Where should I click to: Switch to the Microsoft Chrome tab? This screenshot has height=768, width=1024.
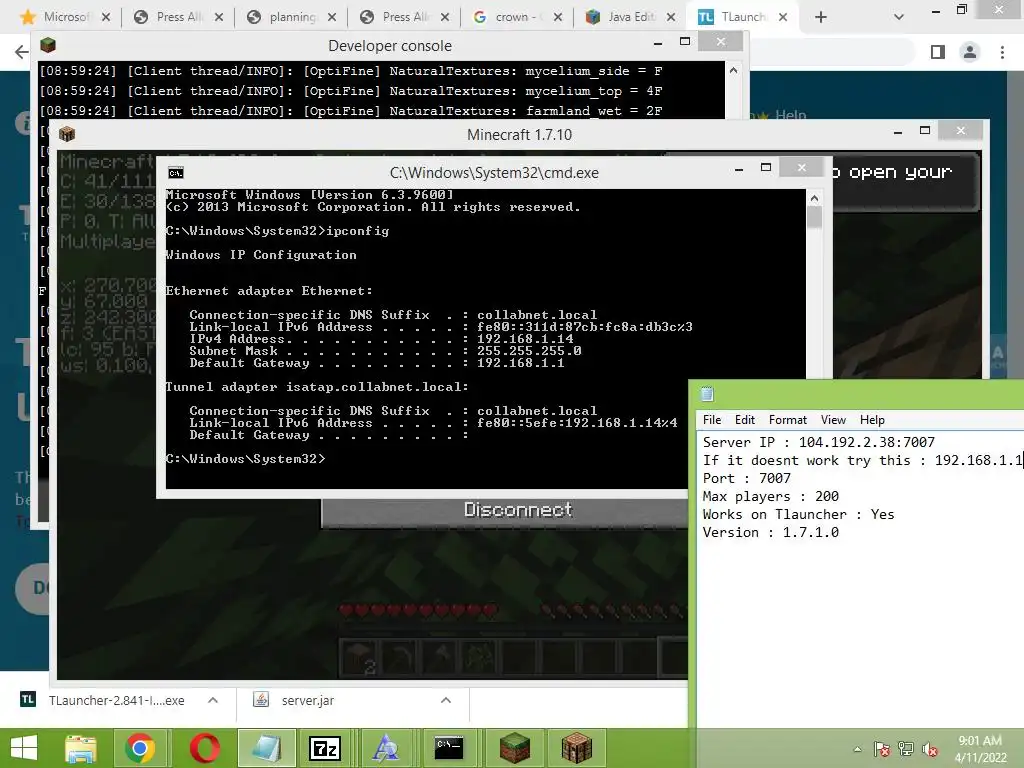[x=65, y=17]
